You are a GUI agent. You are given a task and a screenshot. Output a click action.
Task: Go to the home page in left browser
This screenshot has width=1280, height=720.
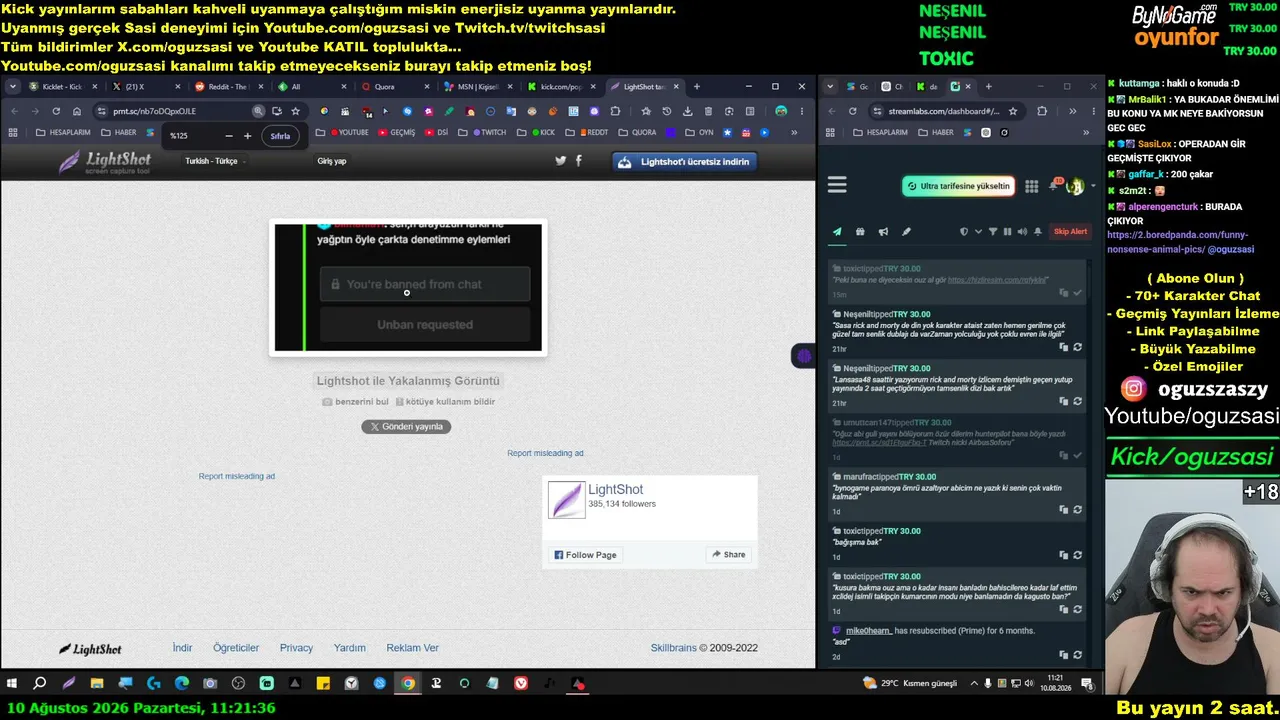pos(77,111)
